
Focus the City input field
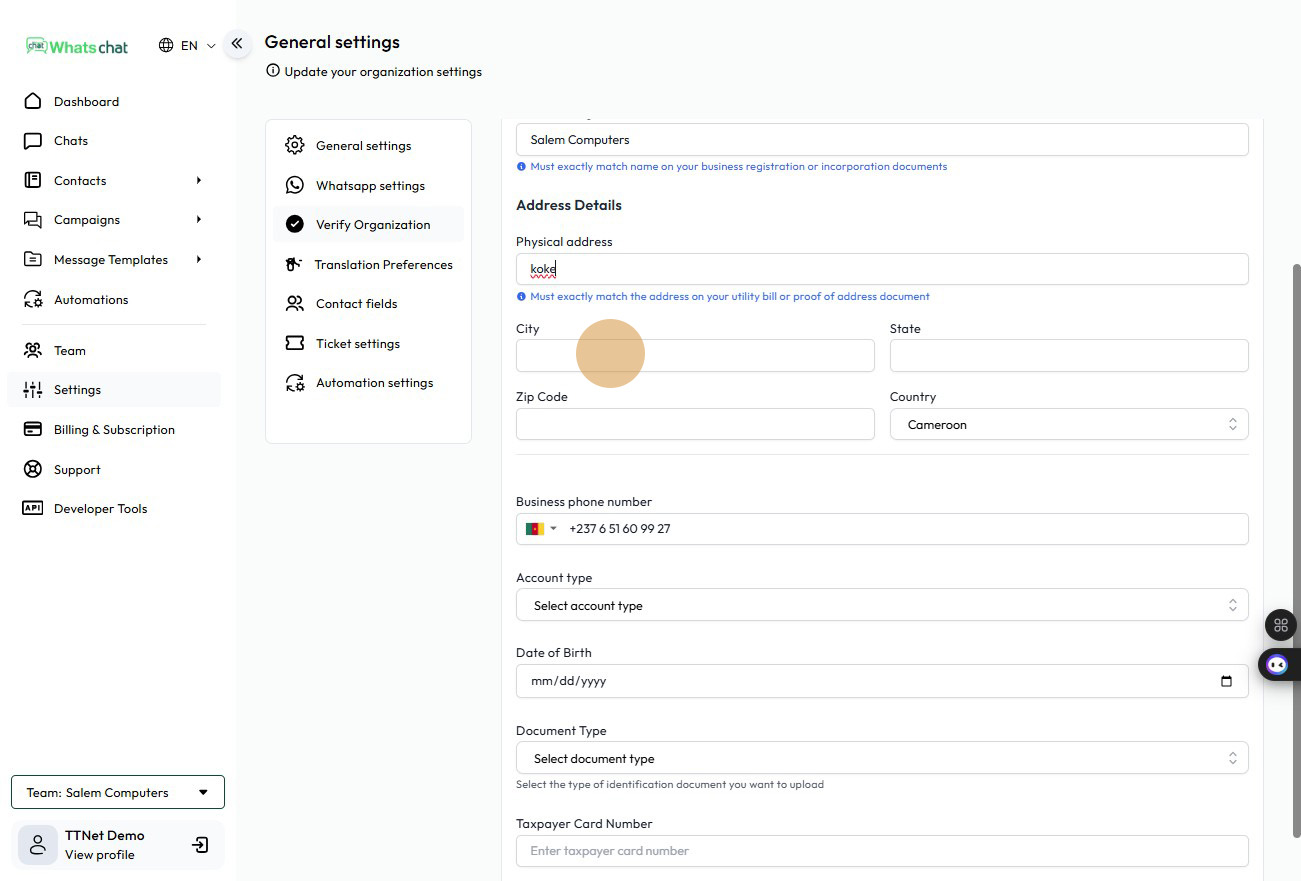tap(695, 355)
